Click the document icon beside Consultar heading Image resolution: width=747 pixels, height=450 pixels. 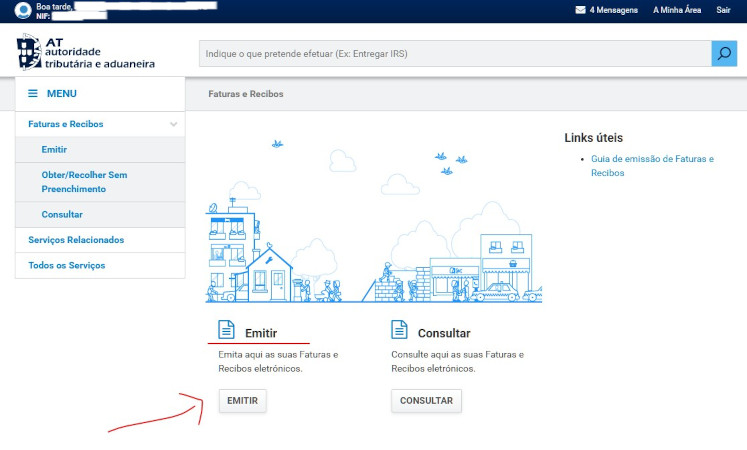point(399,331)
